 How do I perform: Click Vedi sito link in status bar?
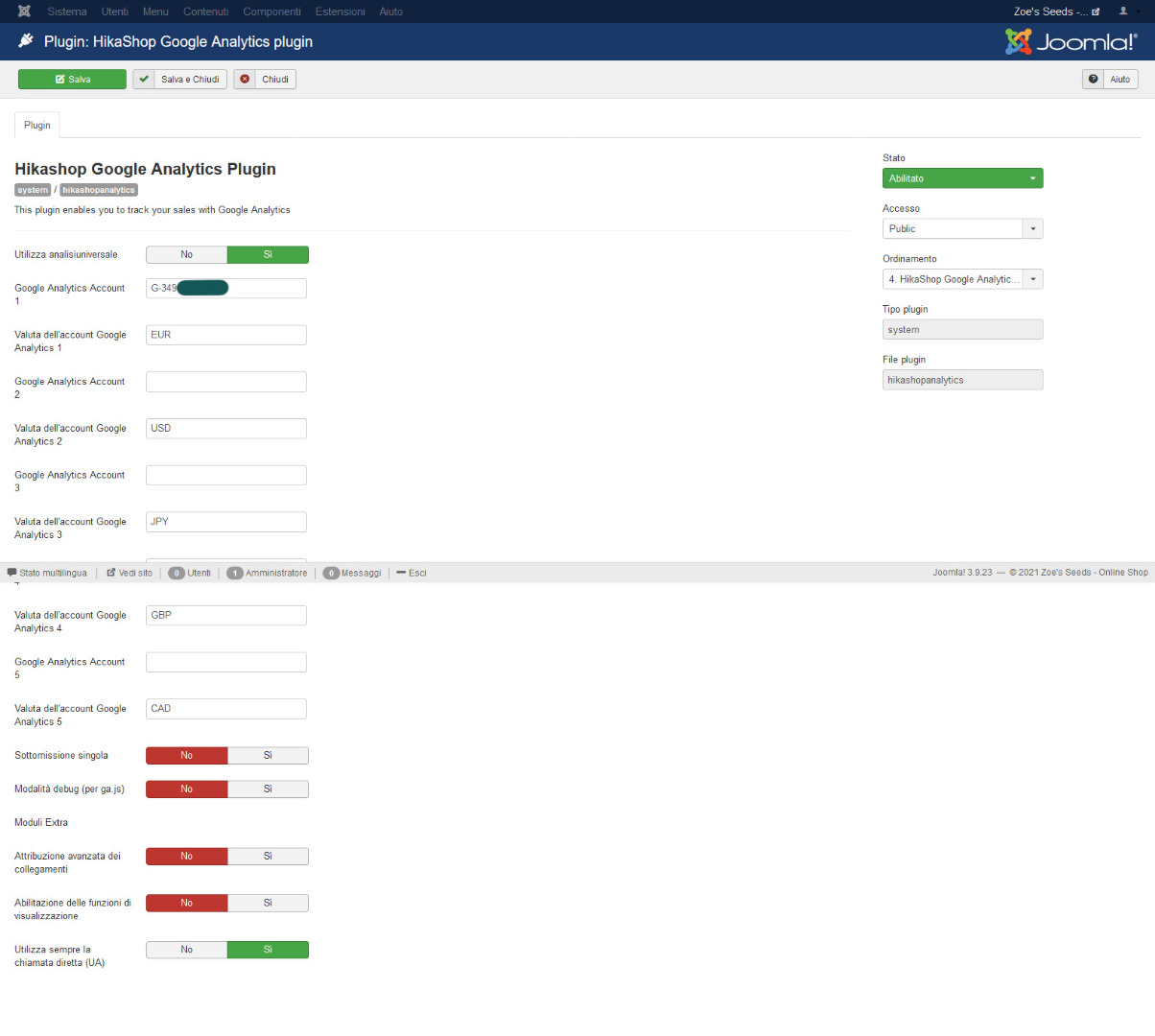pyautogui.click(x=130, y=573)
